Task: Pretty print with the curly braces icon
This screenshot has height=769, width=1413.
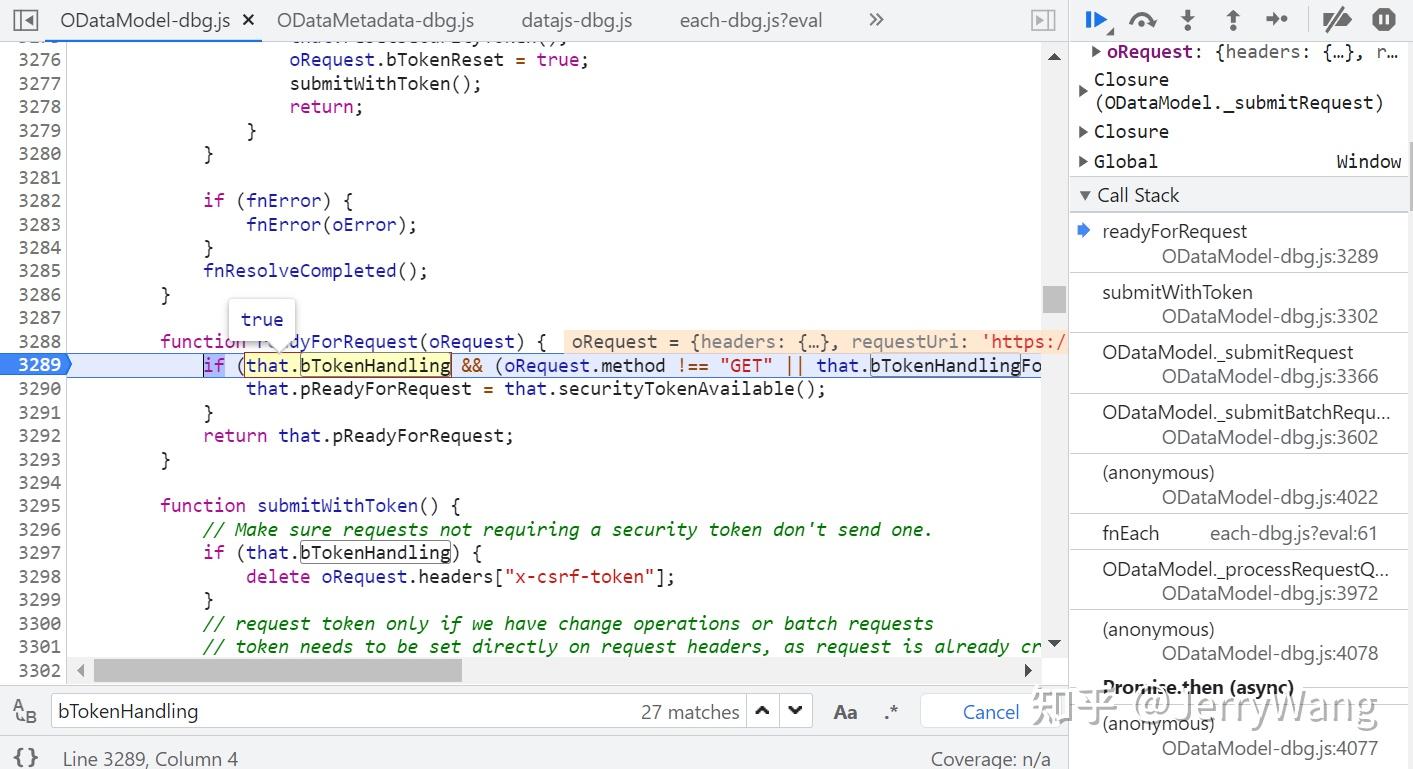Action: pyautogui.click(x=26, y=758)
